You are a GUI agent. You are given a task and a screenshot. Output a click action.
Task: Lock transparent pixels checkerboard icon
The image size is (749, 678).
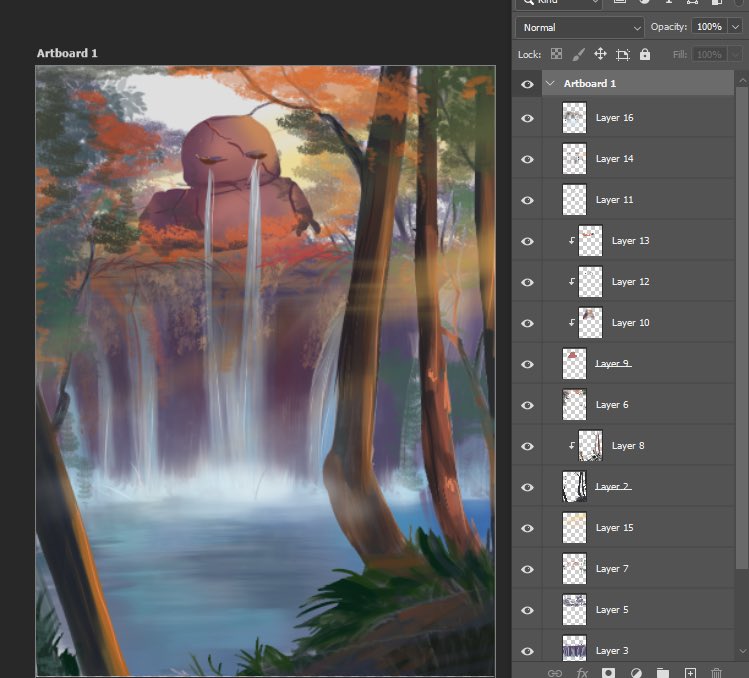tap(556, 54)
